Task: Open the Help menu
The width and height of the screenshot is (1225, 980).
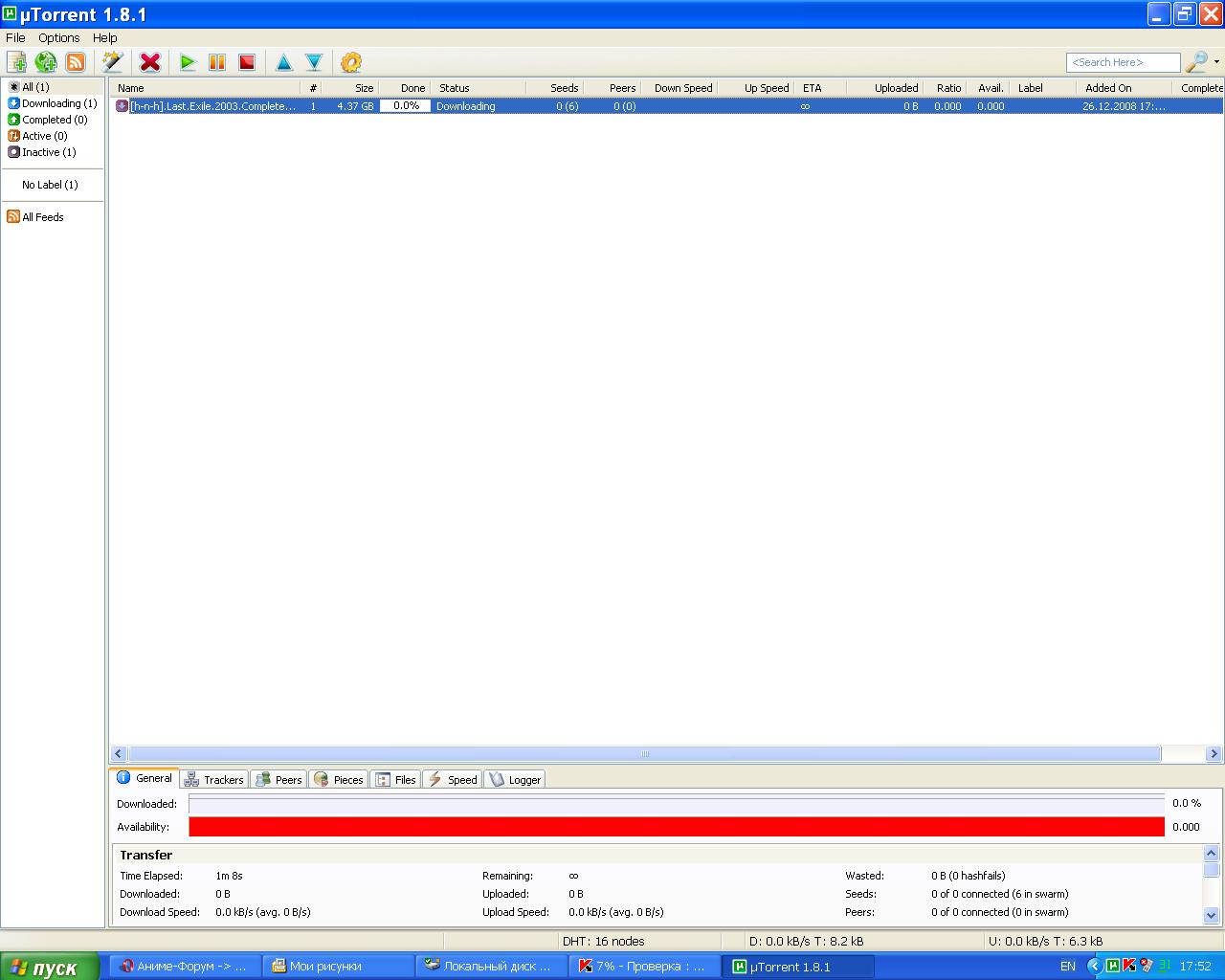Action: click(104, 37)
